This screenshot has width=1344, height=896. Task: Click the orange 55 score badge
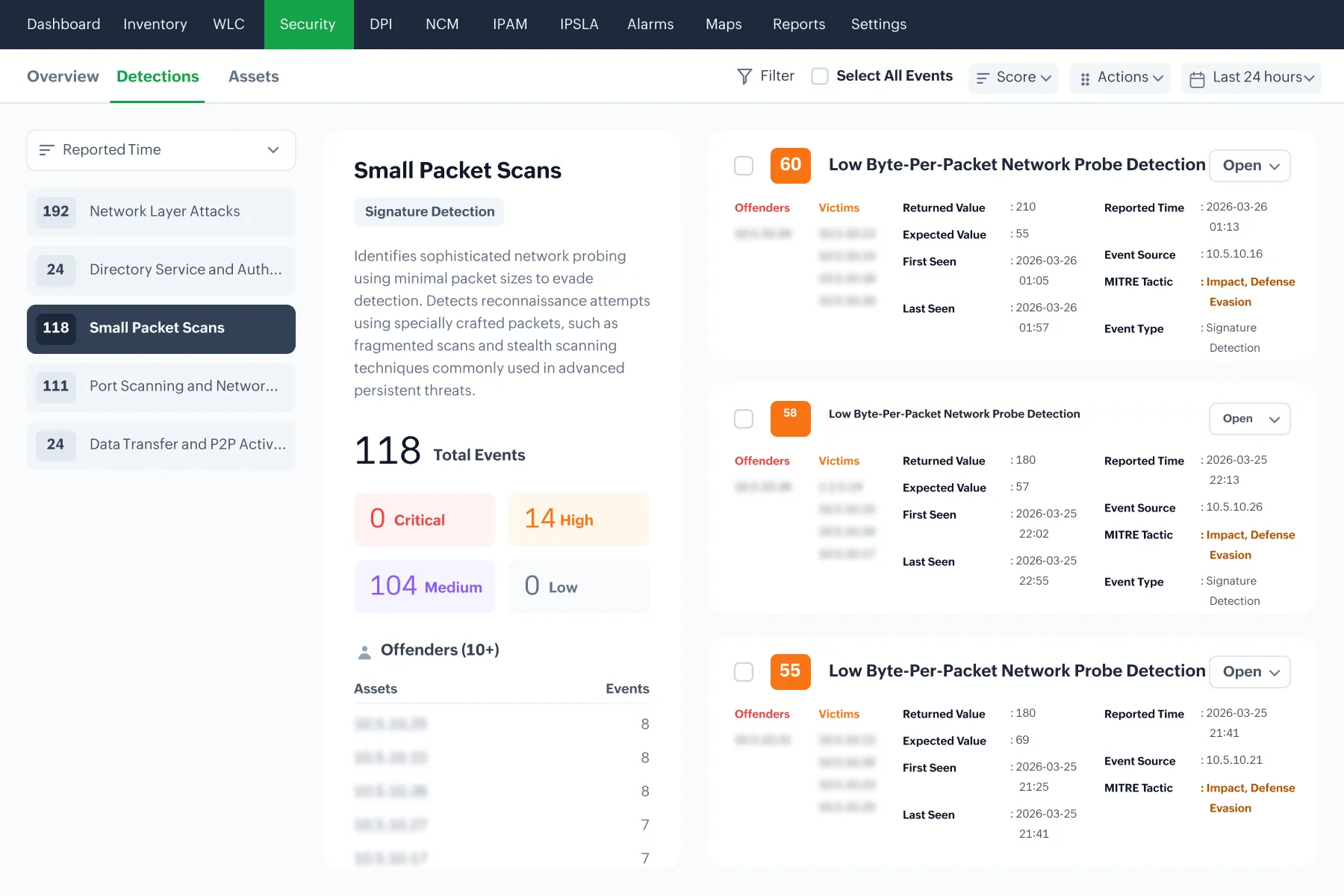coord(790,671)
